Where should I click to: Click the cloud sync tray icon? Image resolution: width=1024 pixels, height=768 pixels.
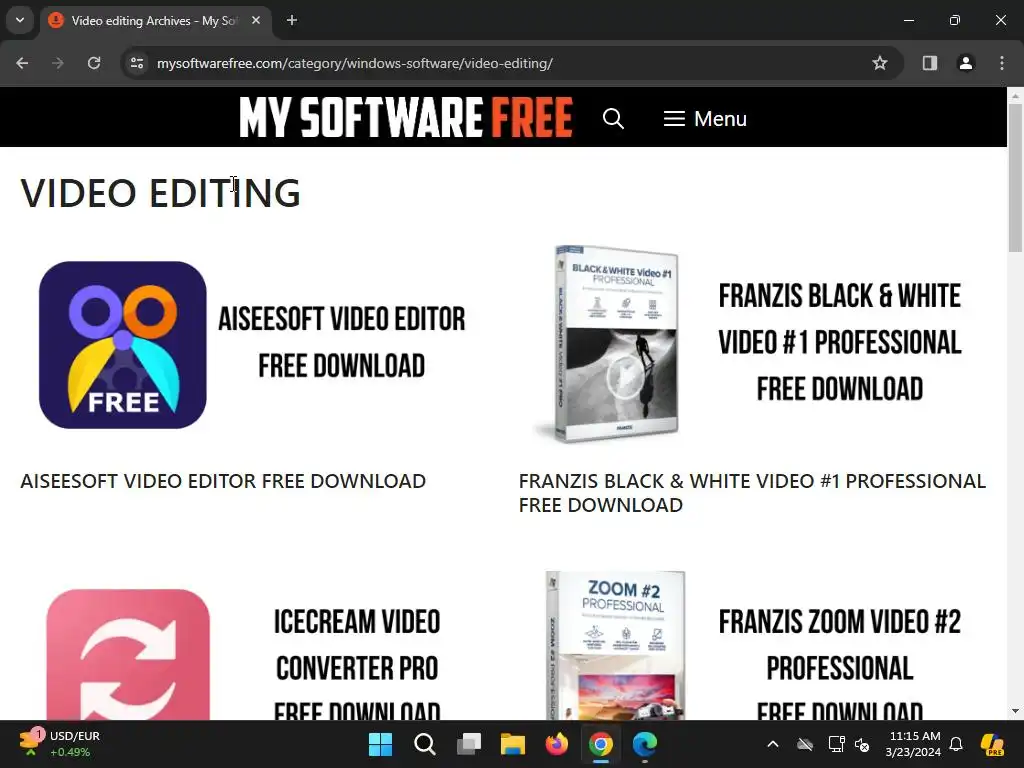tap(805, 744)
